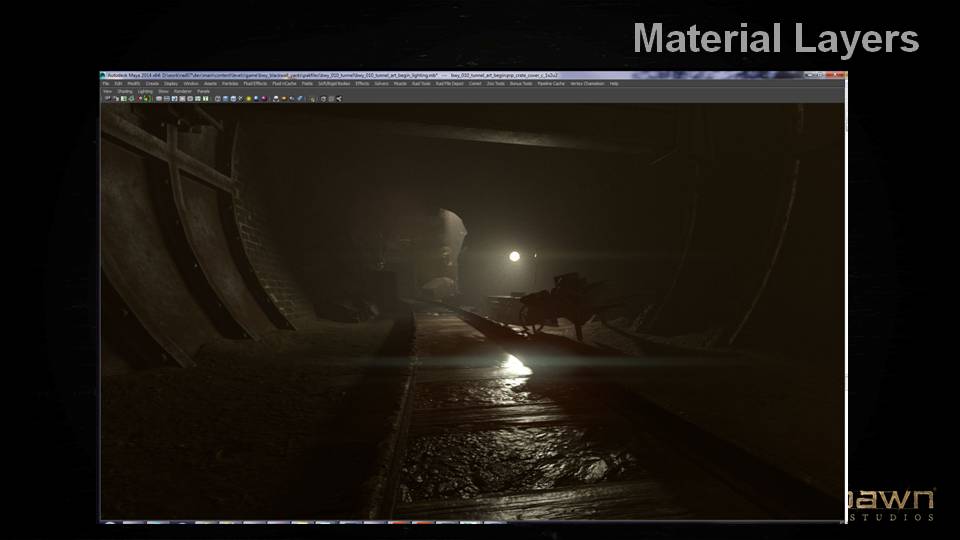Open the Window menu
This screenshot has height=540, width=960.
(x=191, y=84)
